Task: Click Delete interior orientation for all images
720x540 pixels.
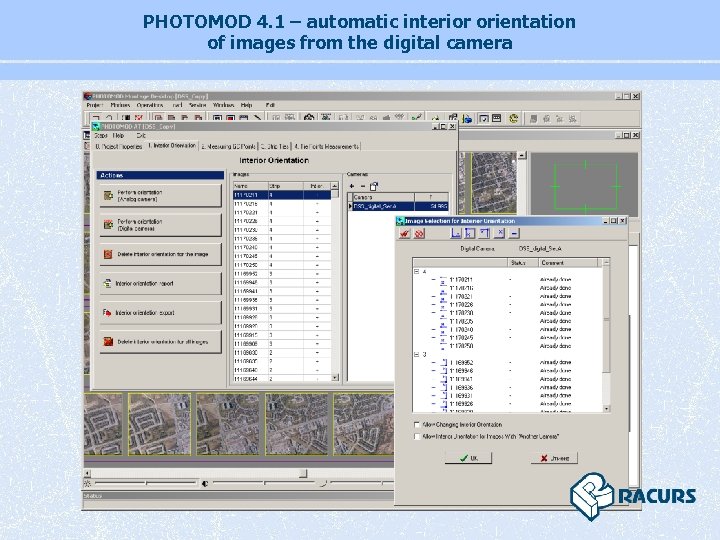Action: (160, 341)
